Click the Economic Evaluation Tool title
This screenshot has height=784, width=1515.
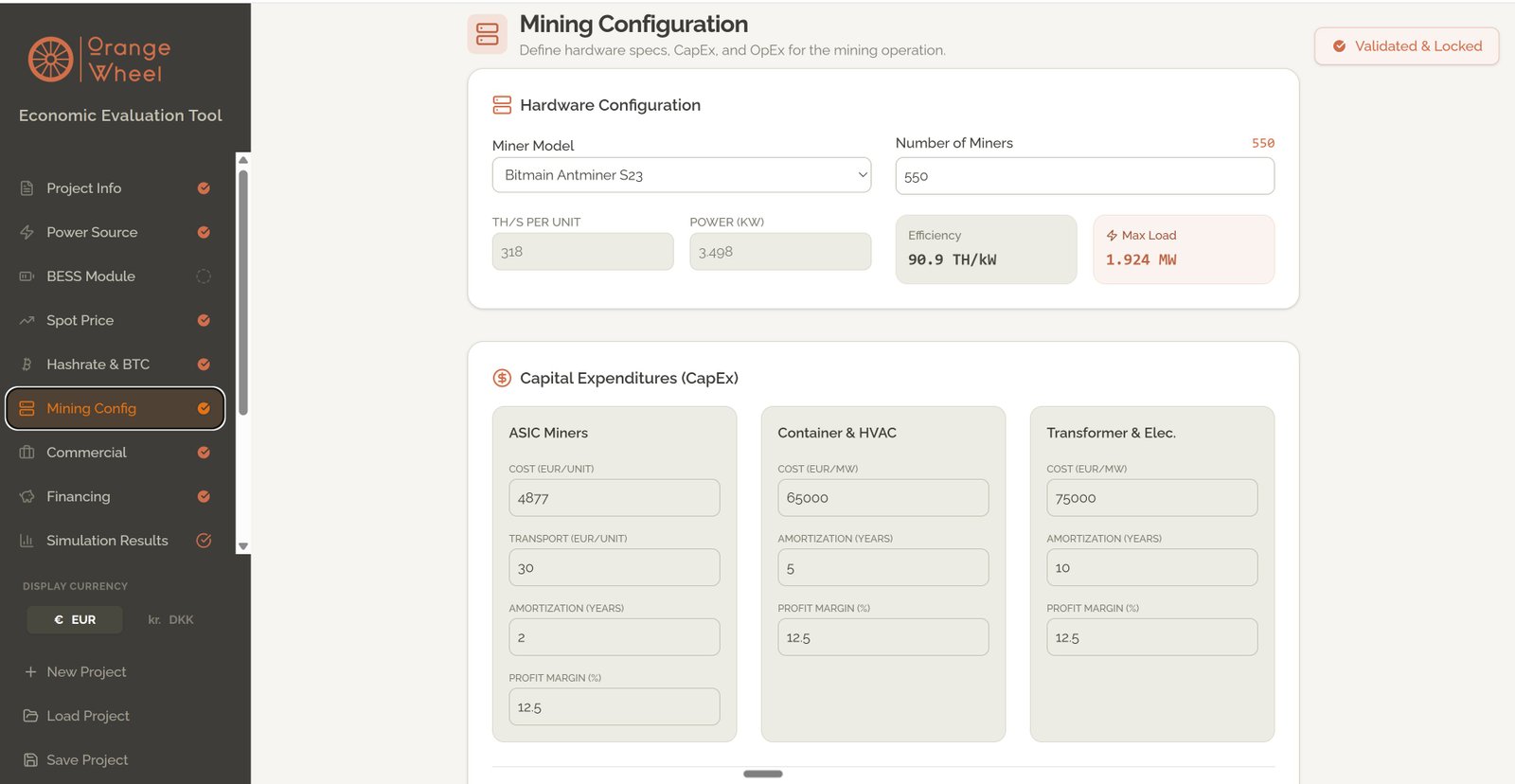coord(120,116)
